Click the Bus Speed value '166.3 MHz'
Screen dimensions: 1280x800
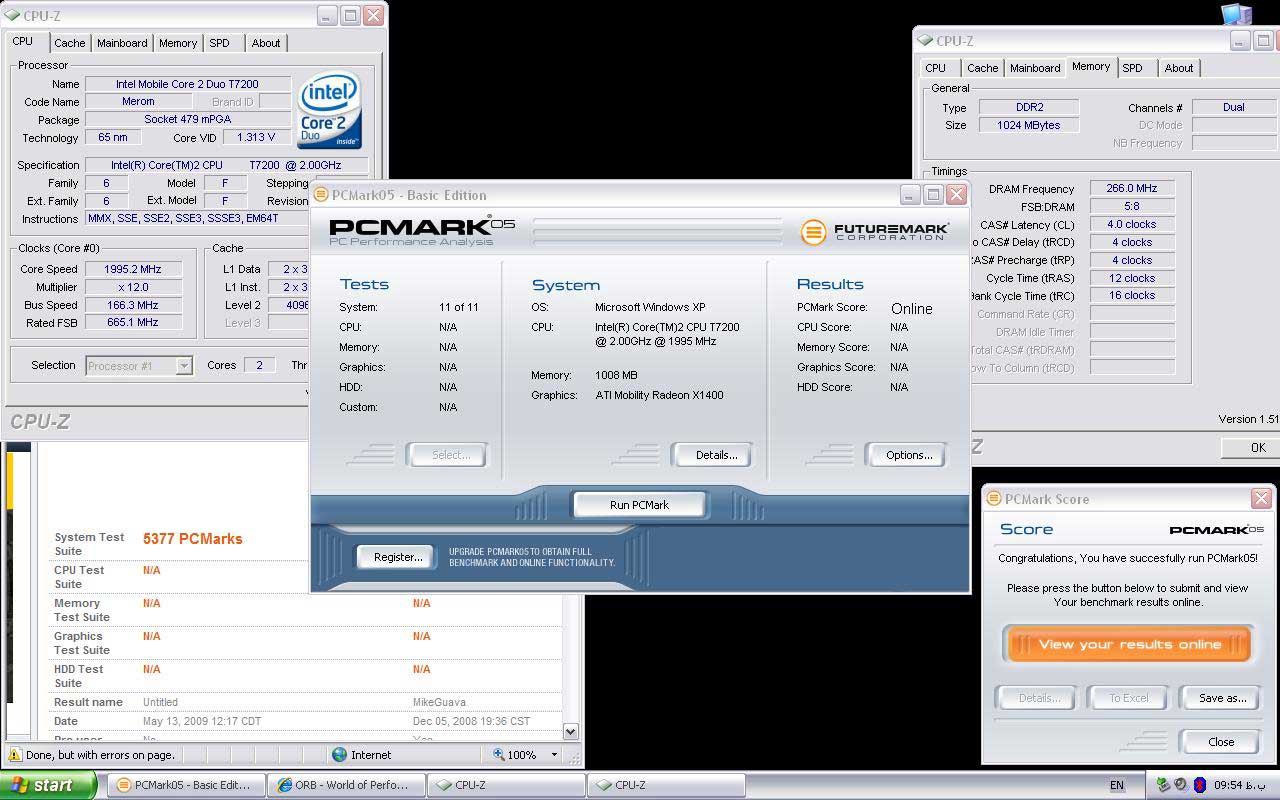(133, 306)
